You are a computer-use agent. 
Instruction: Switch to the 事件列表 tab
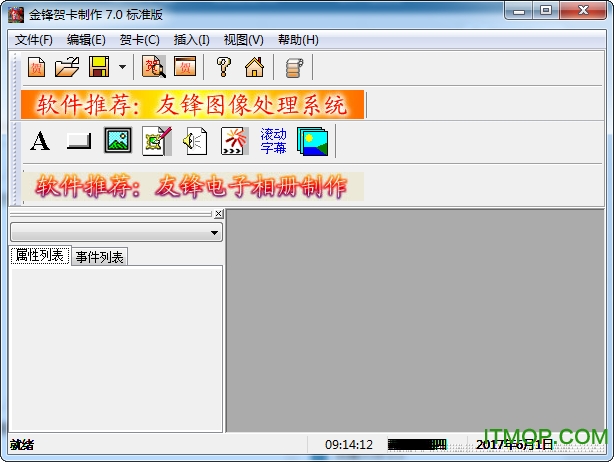click(x=99, y=257)
